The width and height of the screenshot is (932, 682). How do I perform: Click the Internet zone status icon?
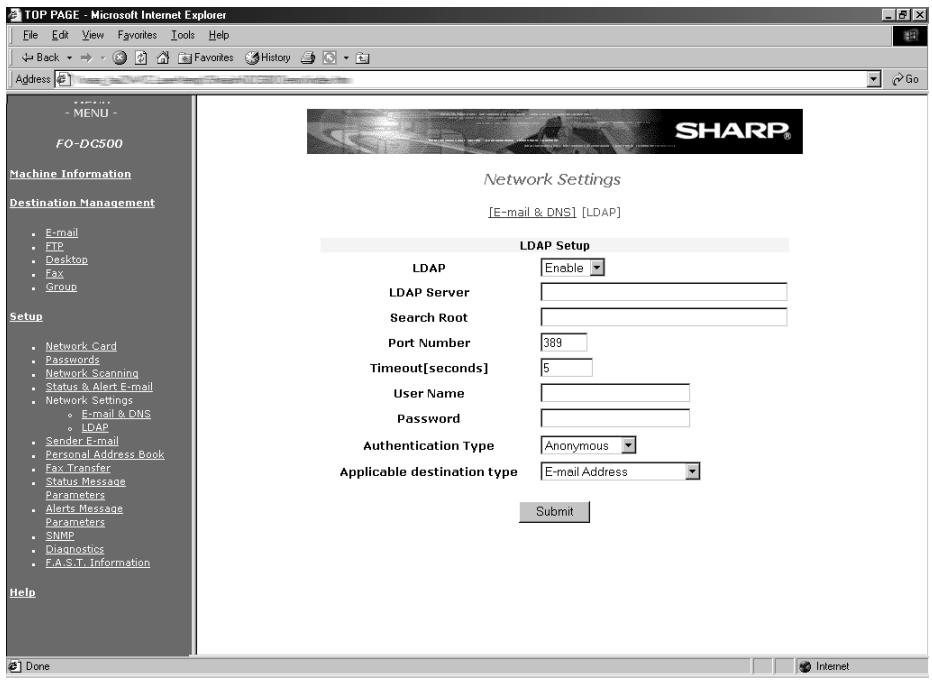805,667
